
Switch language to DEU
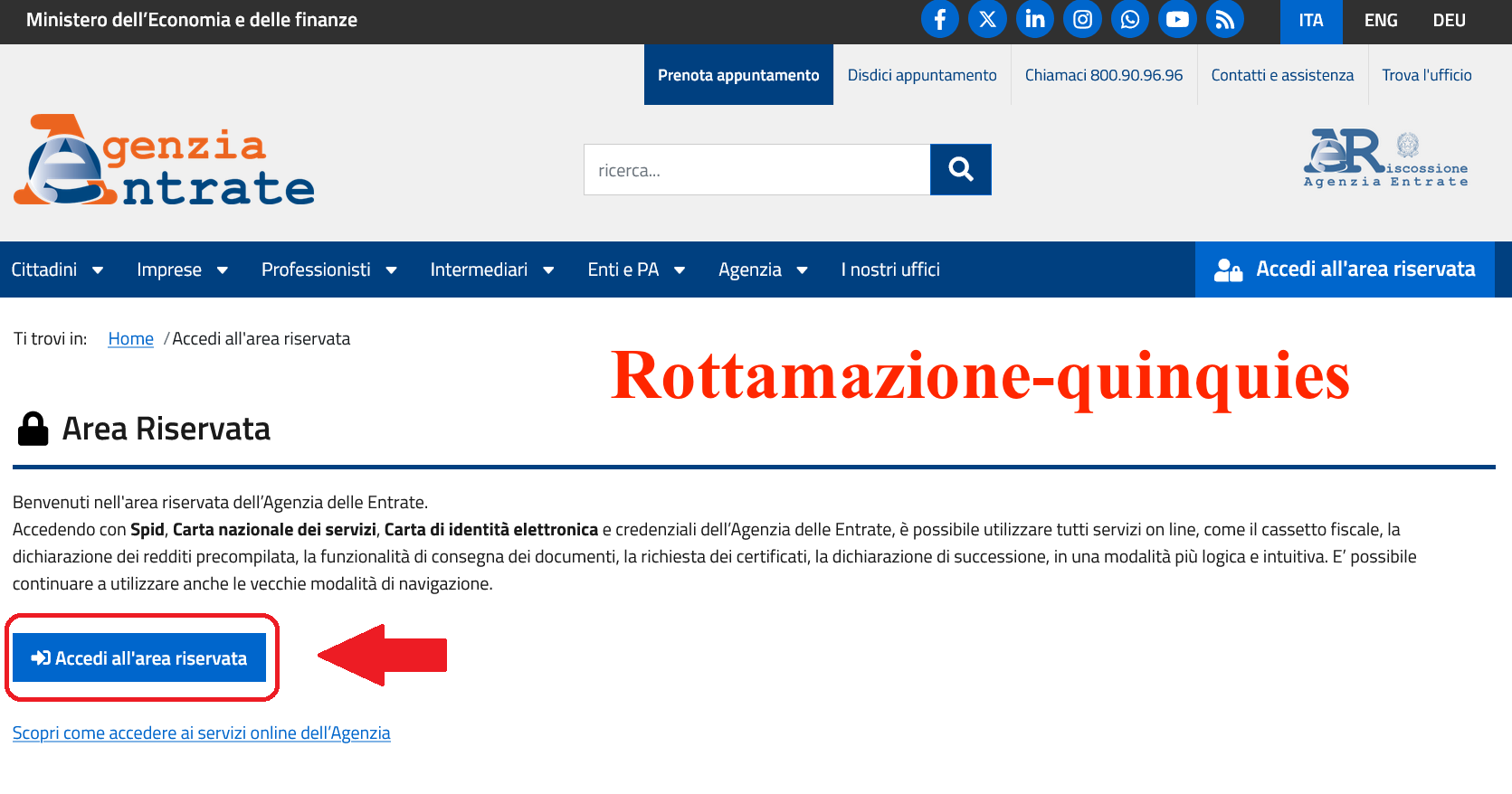pyautogui.click(x=1449, y=21)
